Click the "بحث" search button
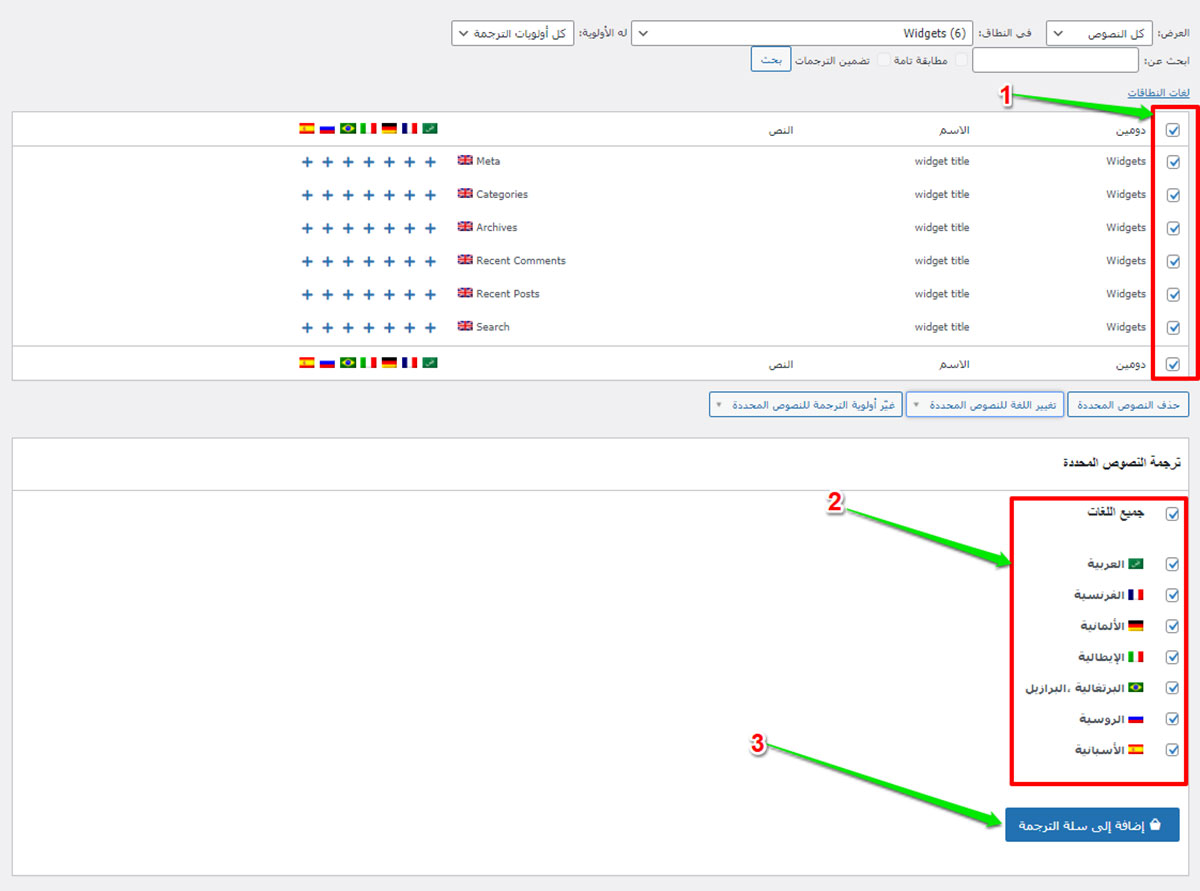This screenshot has height=891, width=1200. (770, 60)
